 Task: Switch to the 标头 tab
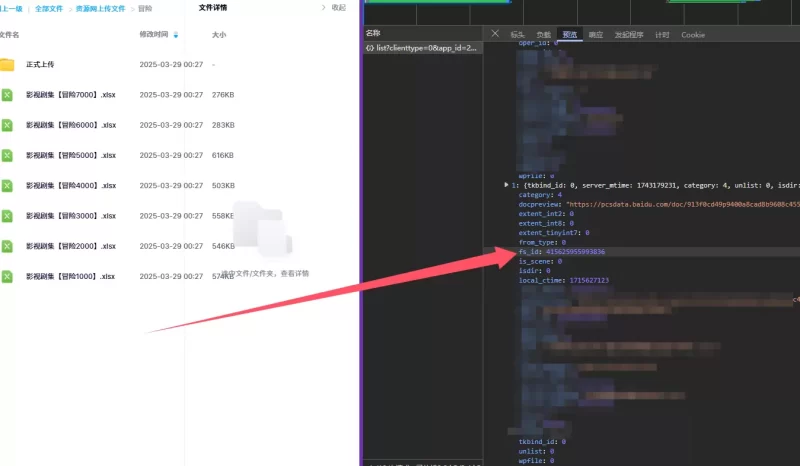tap(517, 35)
